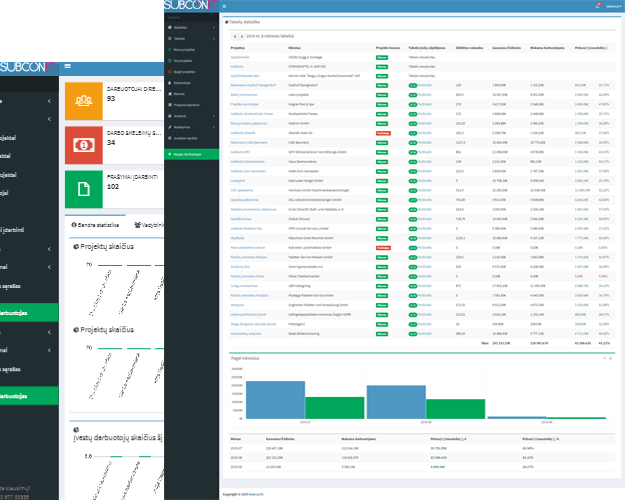Click the orange employees card icon
The width and height of the screenshot is (625, 500).
[84, 101]
